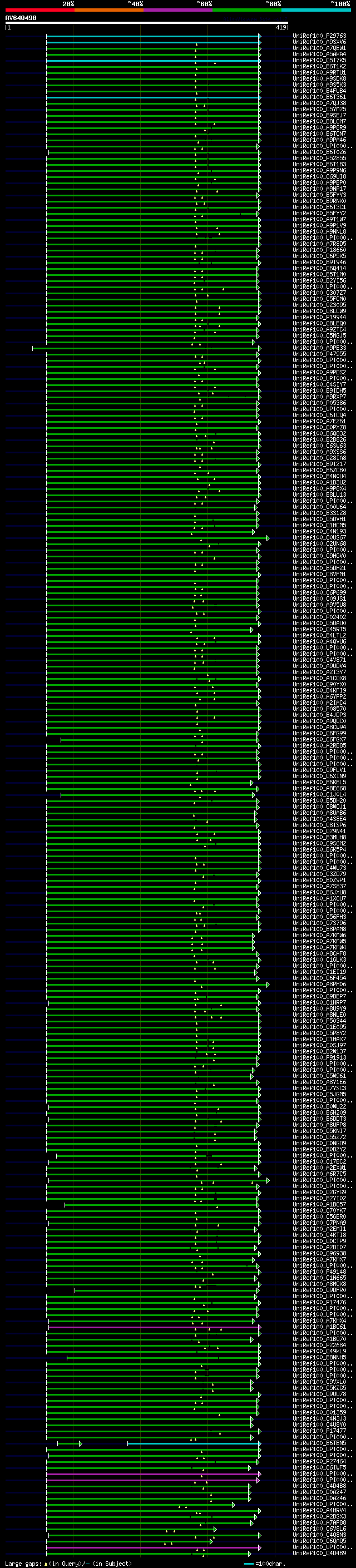356x1568 pixels.
Task: Select hit label UniRef100_P52855
Action: tap(319, 159)
